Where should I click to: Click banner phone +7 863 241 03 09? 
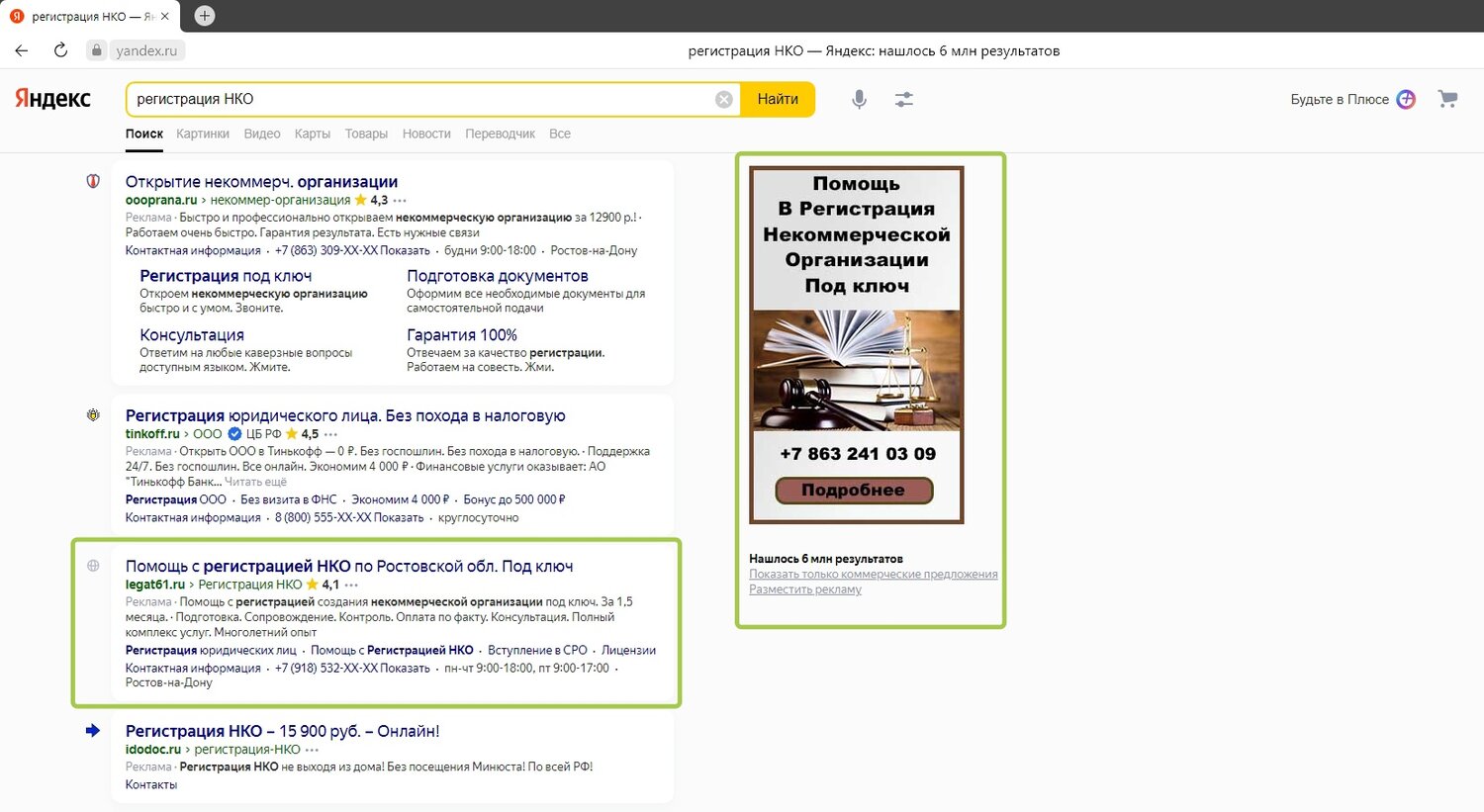point(858,454)
